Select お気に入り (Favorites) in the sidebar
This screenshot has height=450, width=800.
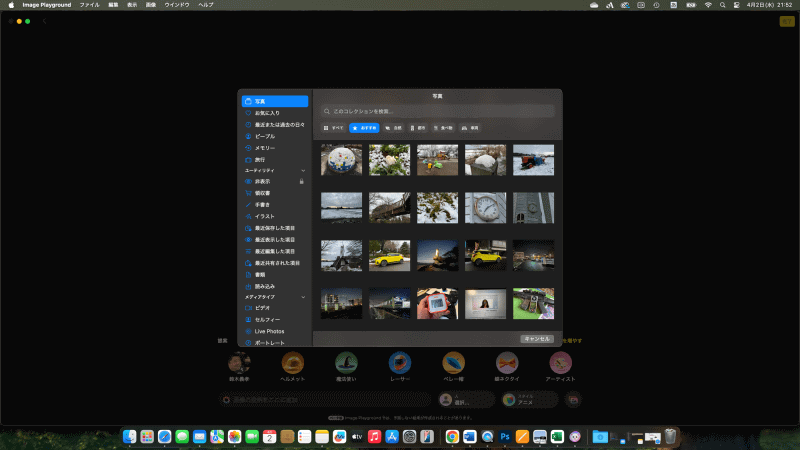pos(264,113)
